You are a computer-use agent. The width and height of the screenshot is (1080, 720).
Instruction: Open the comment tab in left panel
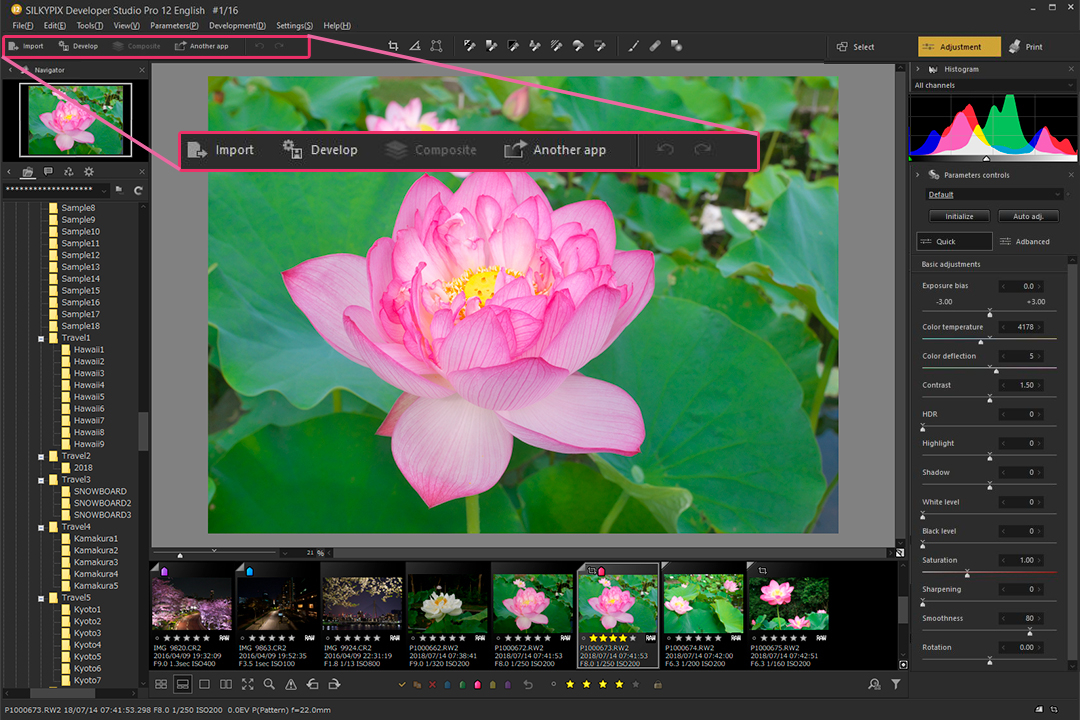coord(48,172)
